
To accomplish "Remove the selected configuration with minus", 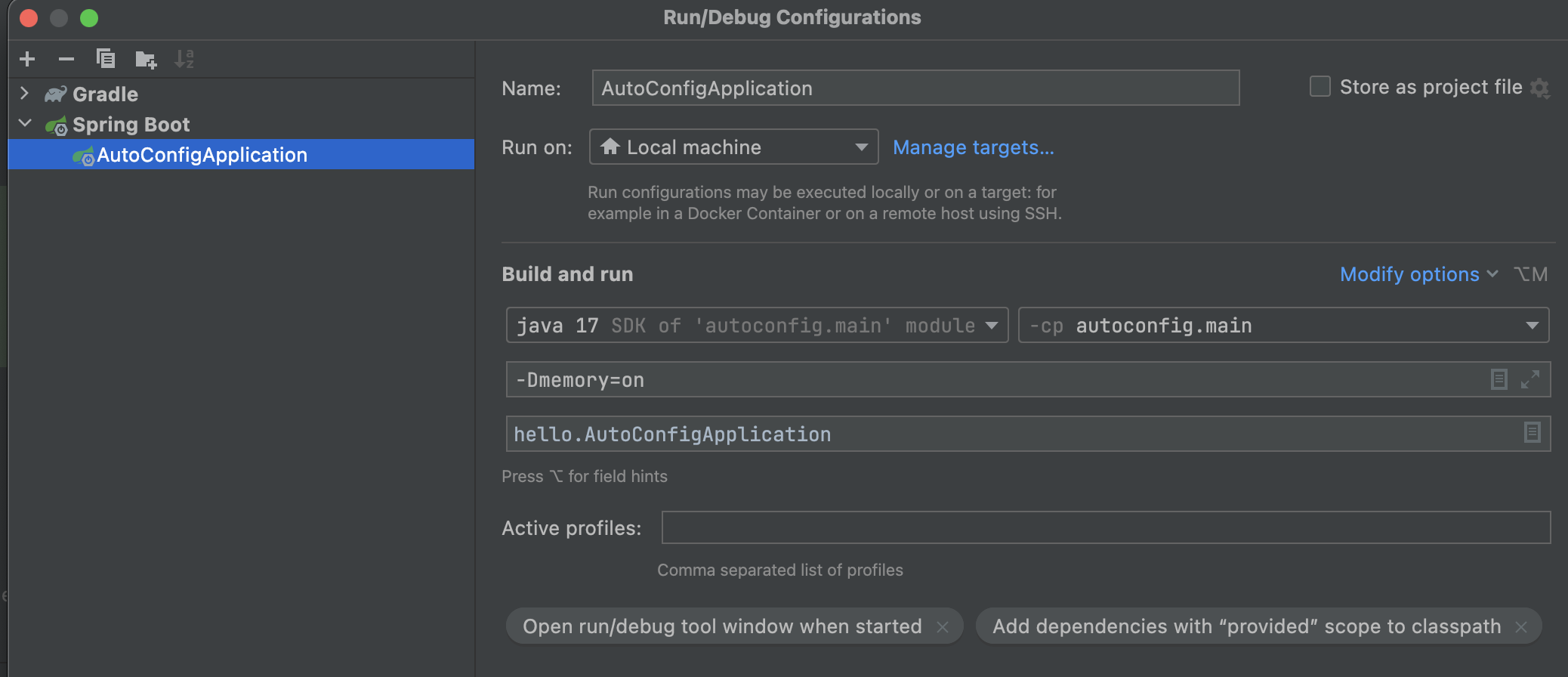I will pos(66,59).
